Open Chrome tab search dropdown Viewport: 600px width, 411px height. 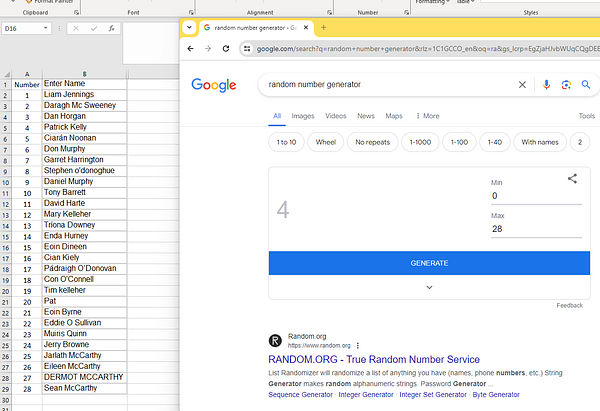189,28
